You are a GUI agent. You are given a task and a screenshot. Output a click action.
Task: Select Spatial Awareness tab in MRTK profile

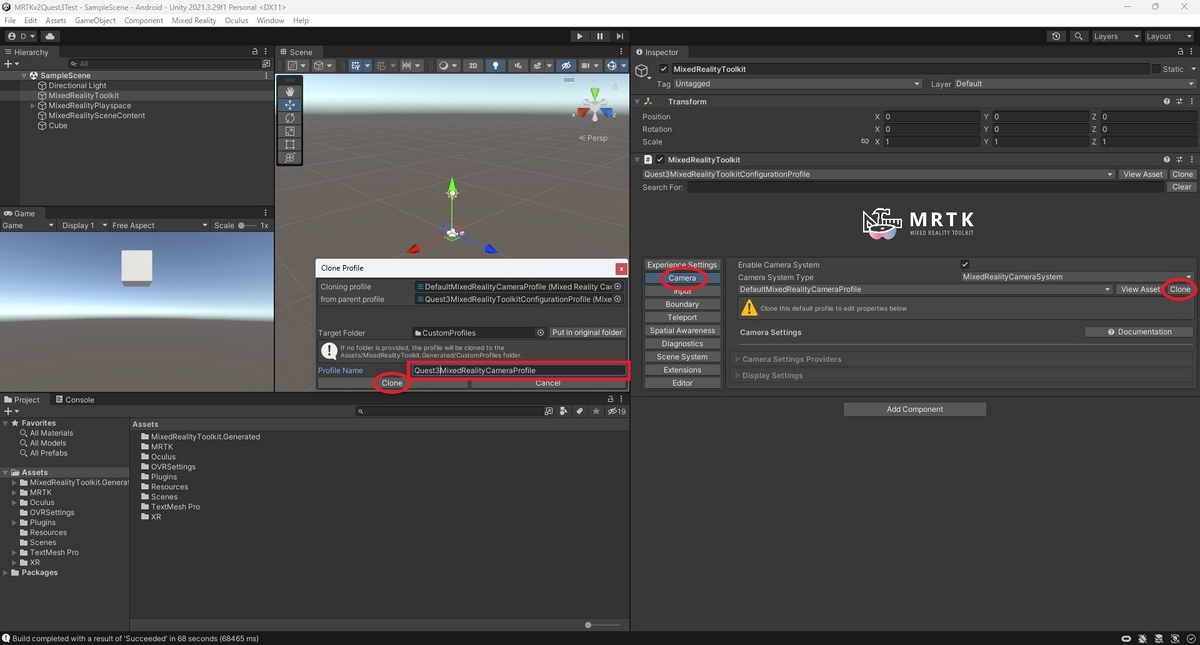[x=682, y=330]
